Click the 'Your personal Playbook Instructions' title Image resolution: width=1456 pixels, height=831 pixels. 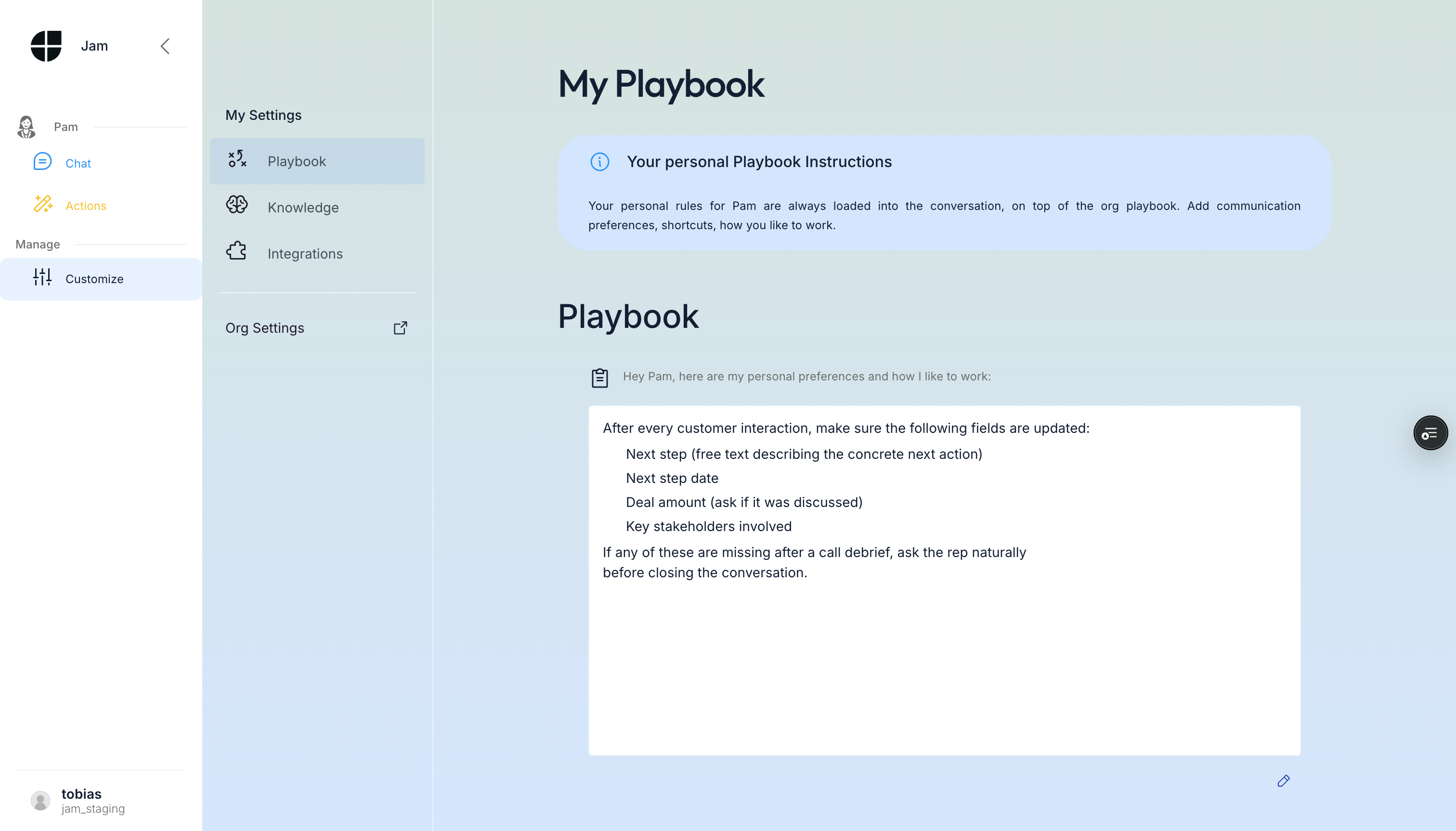(759, 161)
